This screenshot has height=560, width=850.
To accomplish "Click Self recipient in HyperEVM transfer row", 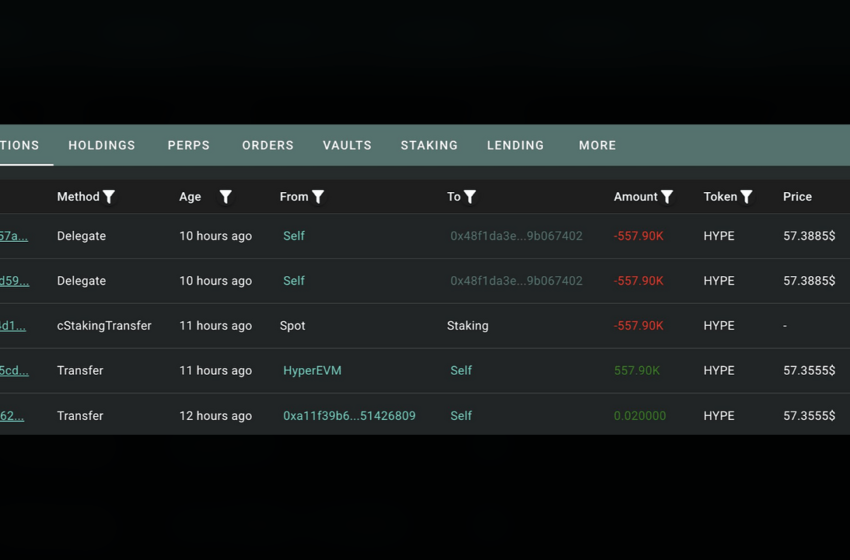I will click(461, 371).
